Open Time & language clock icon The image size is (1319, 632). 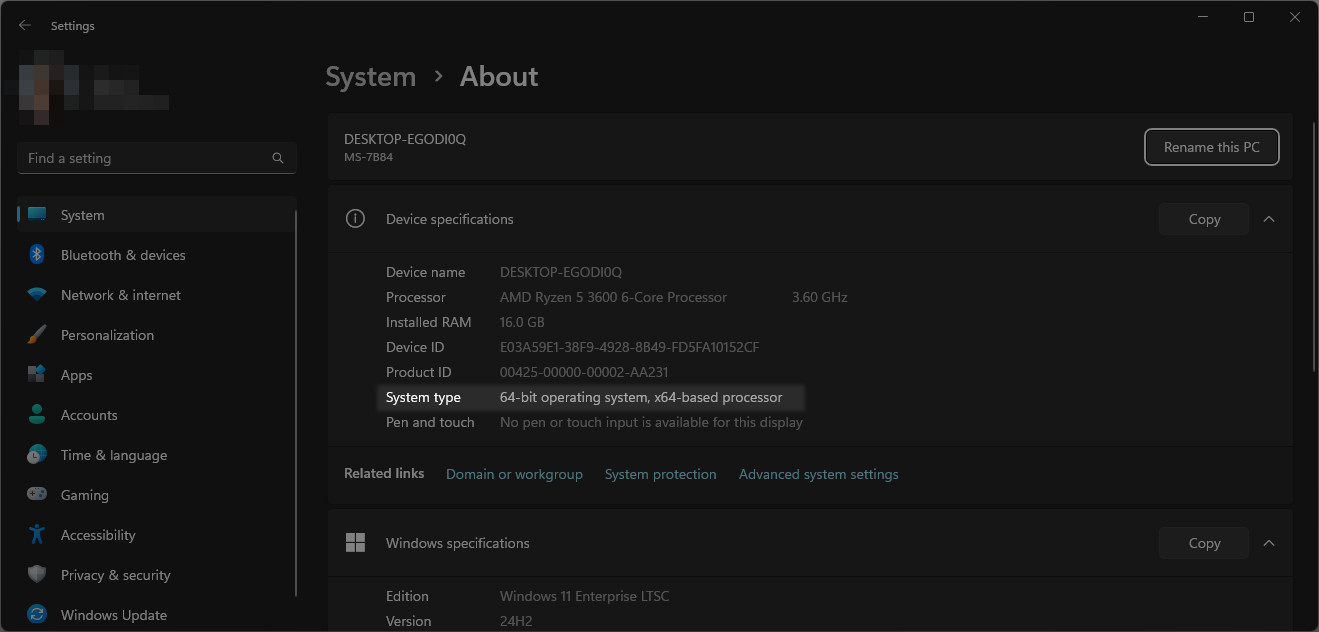point(37,455)
